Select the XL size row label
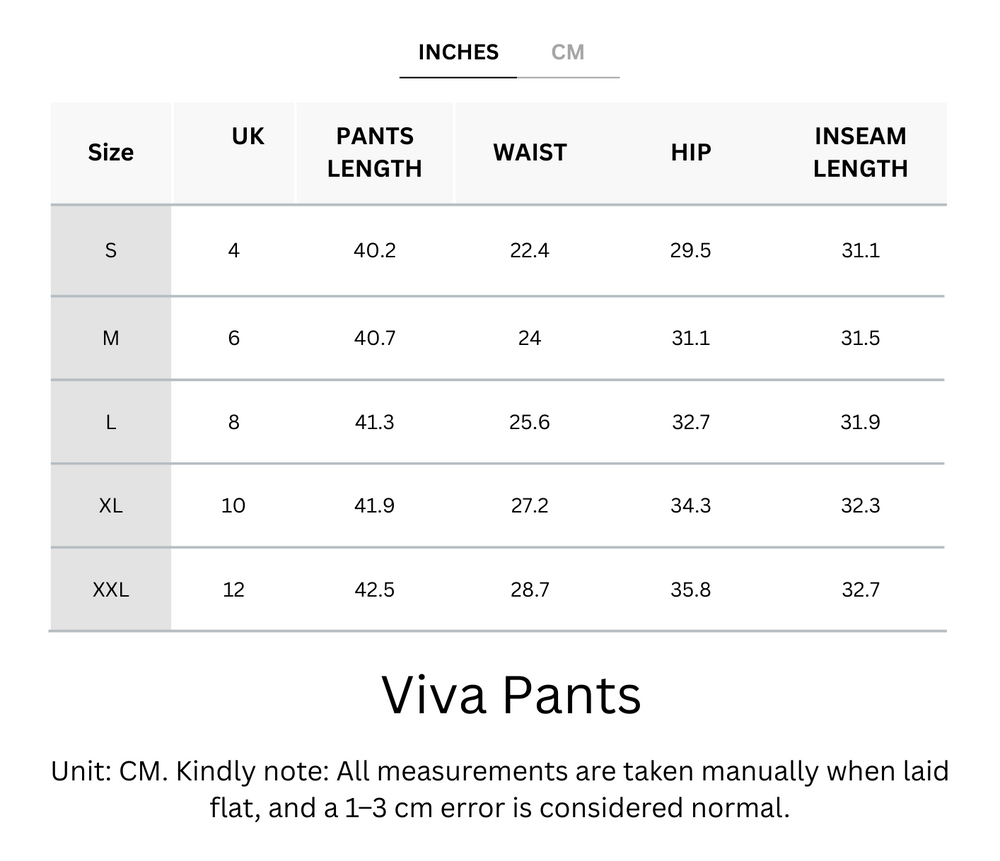The width and height of the screenshot is (1000, 861). click(110, 505)
